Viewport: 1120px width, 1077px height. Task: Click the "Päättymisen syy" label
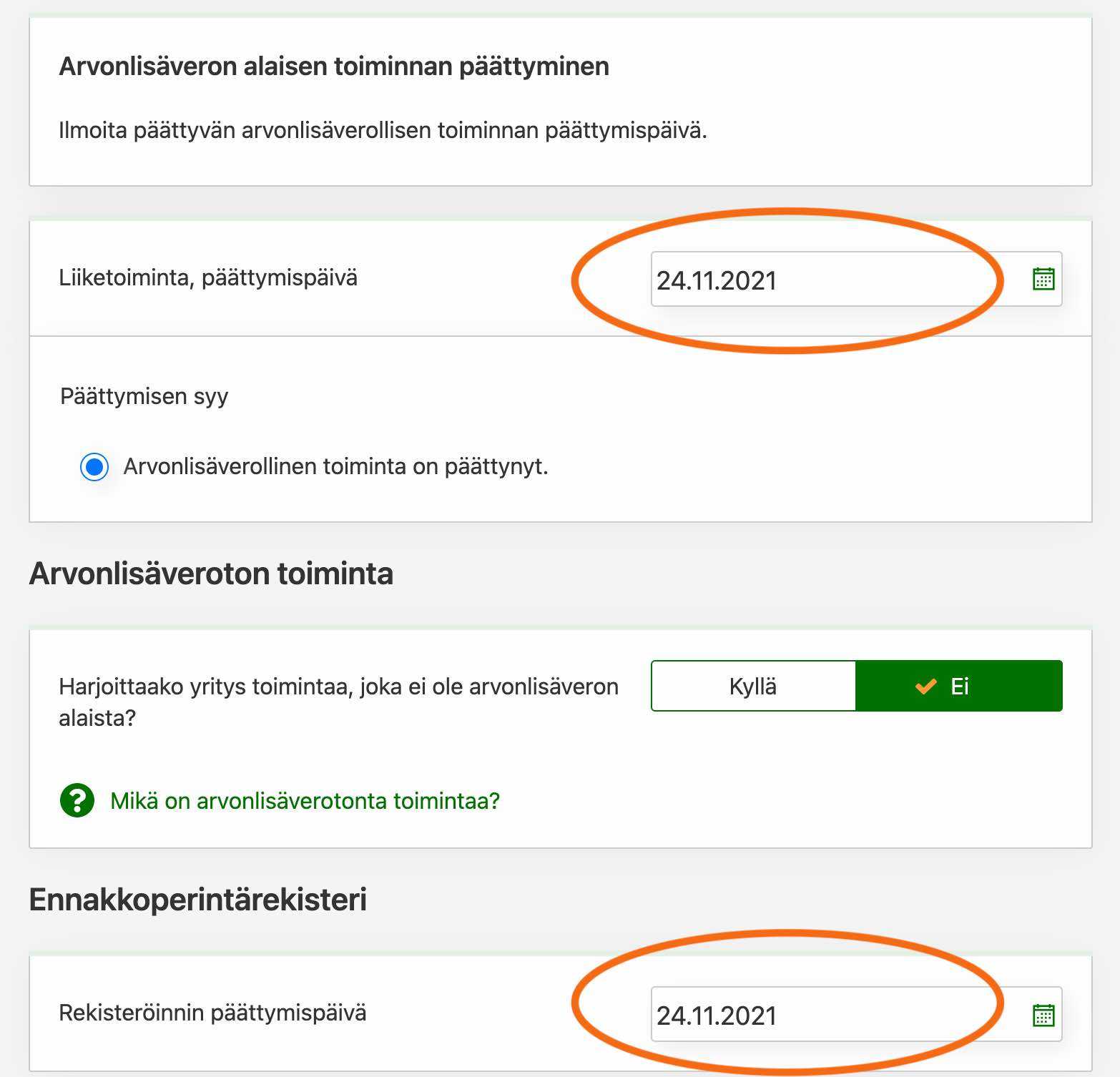pyautogui.click(x=144, y=396)
